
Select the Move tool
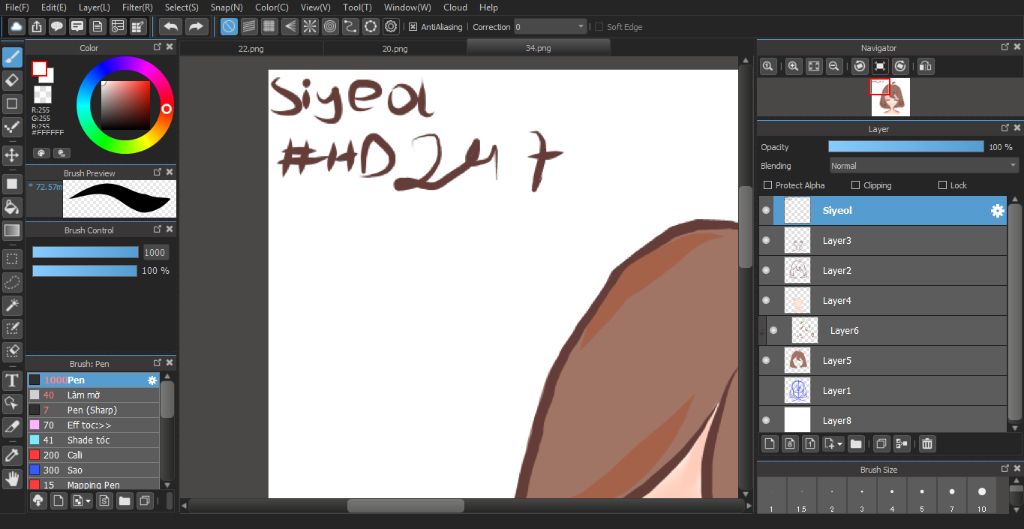coord(12,155)
